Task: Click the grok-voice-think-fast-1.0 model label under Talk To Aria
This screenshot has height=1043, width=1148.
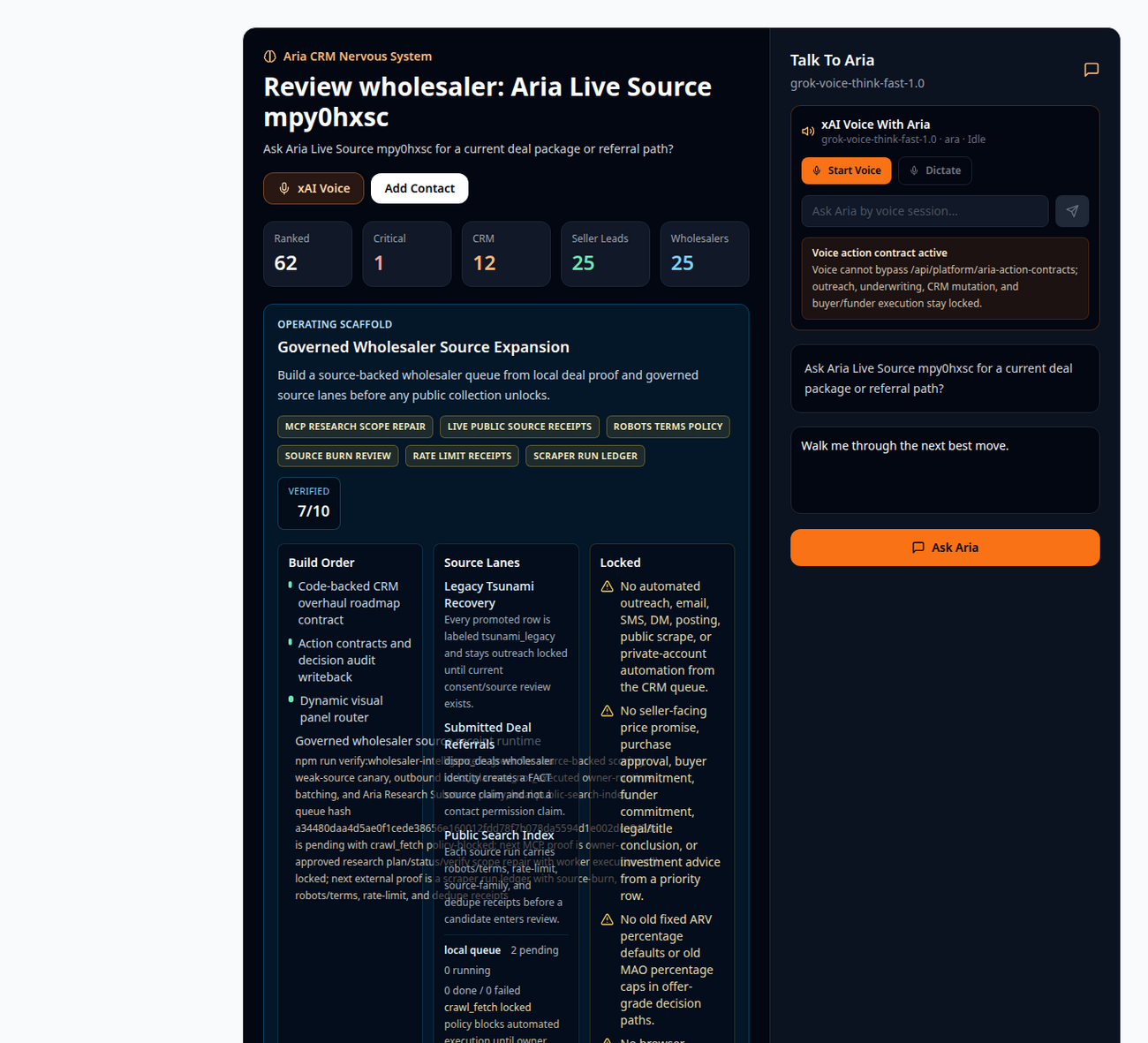Action: (x=857, y=84)
